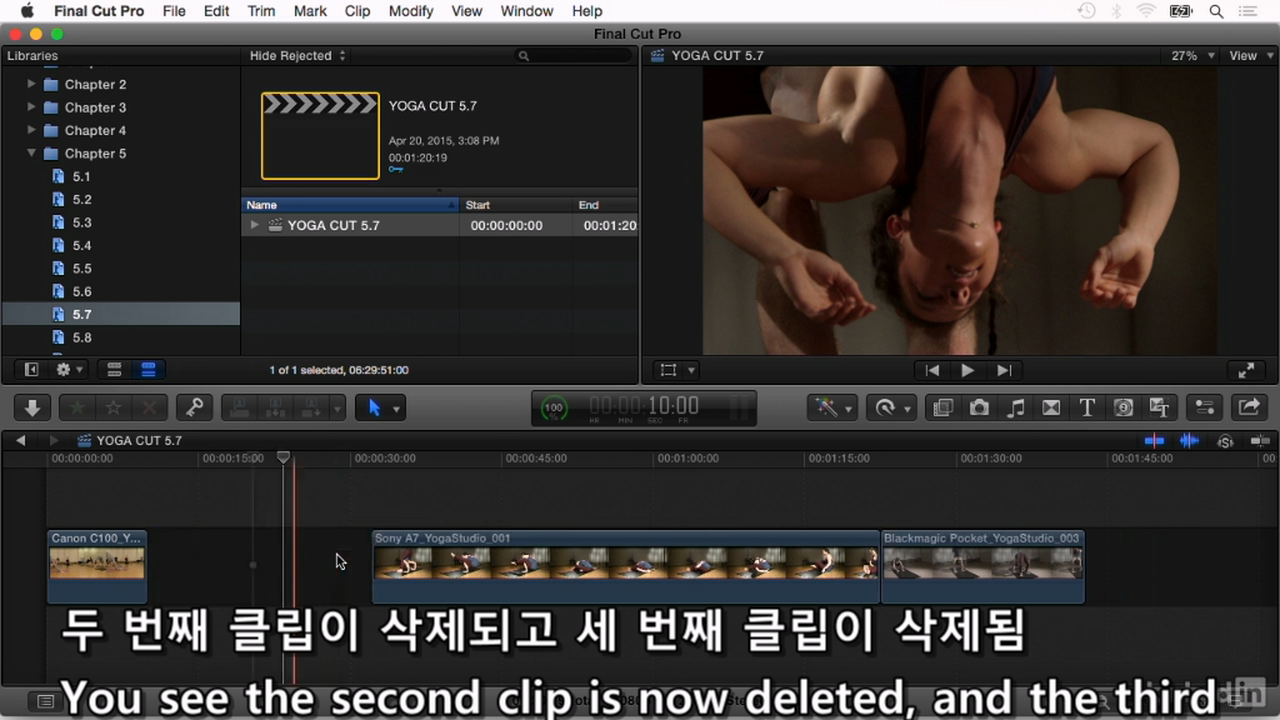Image resolution: width=1280 pixels, height=720 pixels.
Task: Show the Themes Browser
Action: pos(1159,408)
